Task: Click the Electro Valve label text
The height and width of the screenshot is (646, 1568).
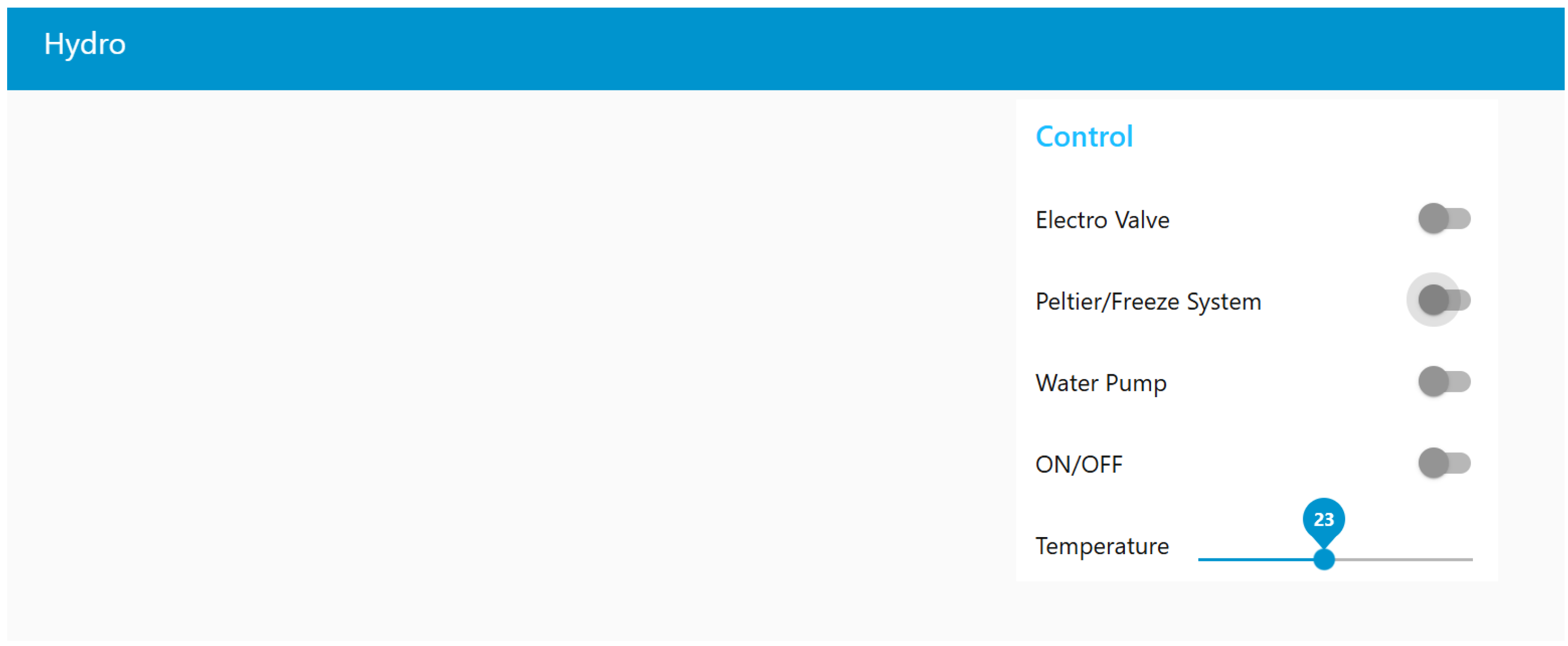Action: point(1103,220)
